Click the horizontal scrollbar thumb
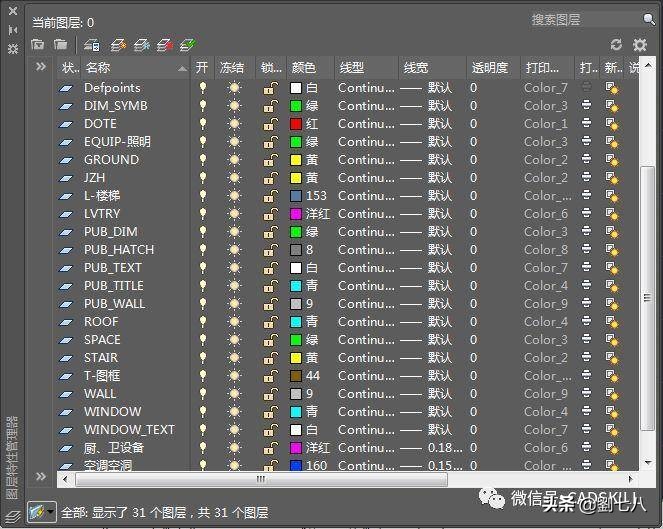 [261, 480]
